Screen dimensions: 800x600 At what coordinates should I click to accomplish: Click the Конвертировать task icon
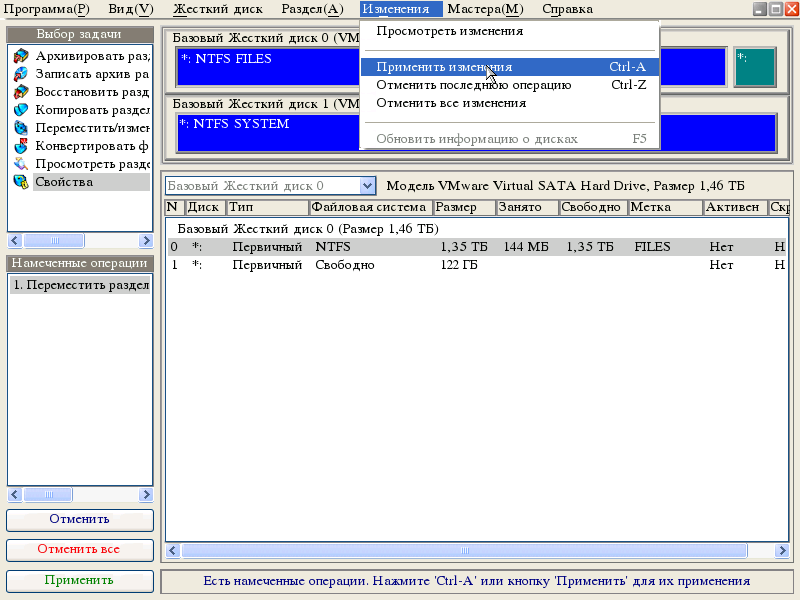20,146
